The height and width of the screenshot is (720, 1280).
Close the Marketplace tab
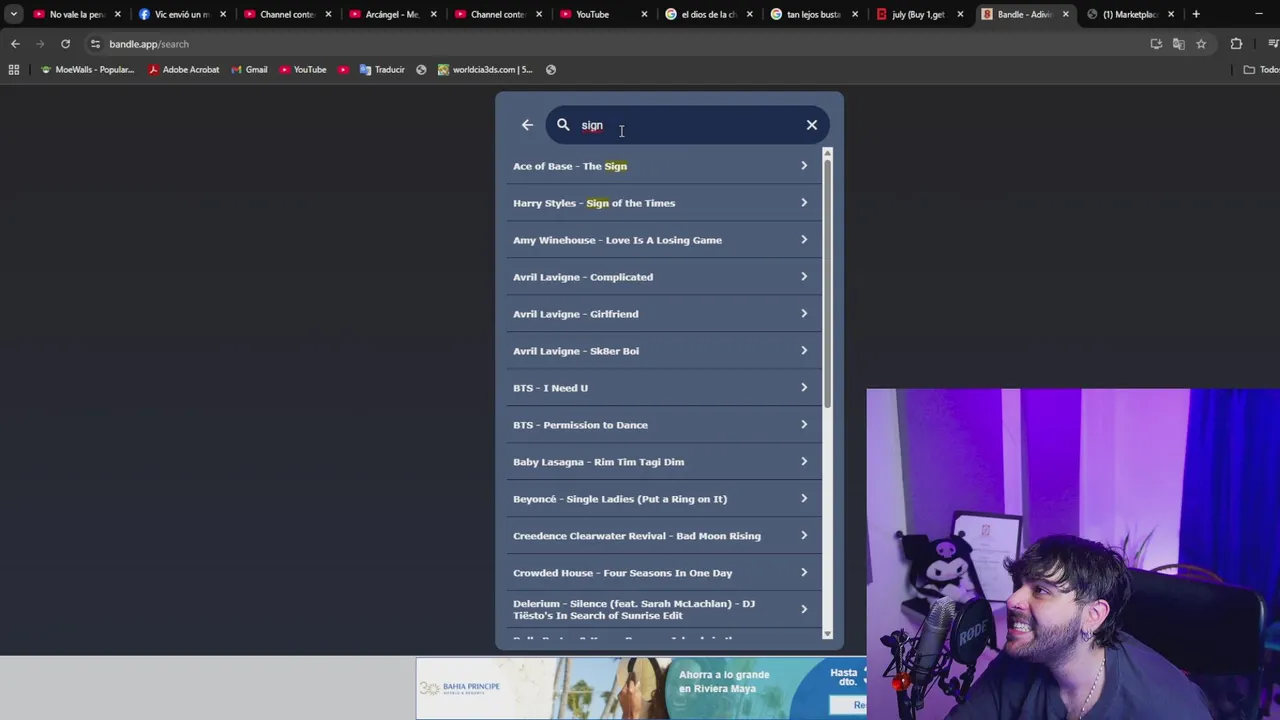click(x=1171, y=14)
